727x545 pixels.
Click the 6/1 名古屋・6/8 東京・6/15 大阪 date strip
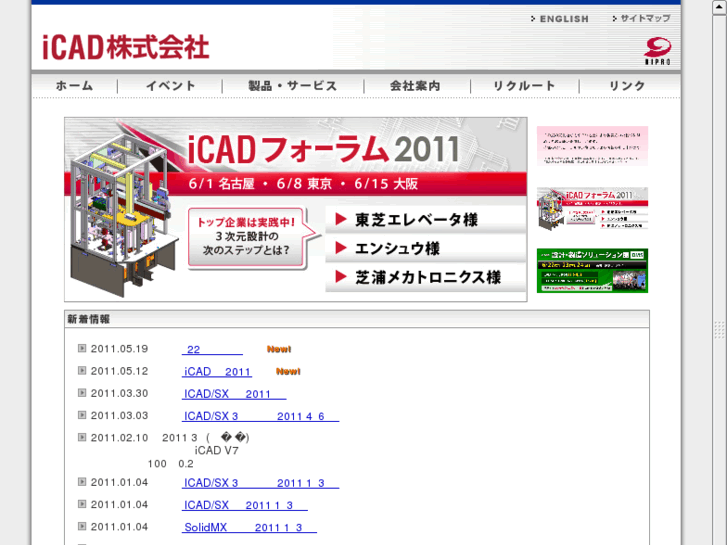pos(303,184)
